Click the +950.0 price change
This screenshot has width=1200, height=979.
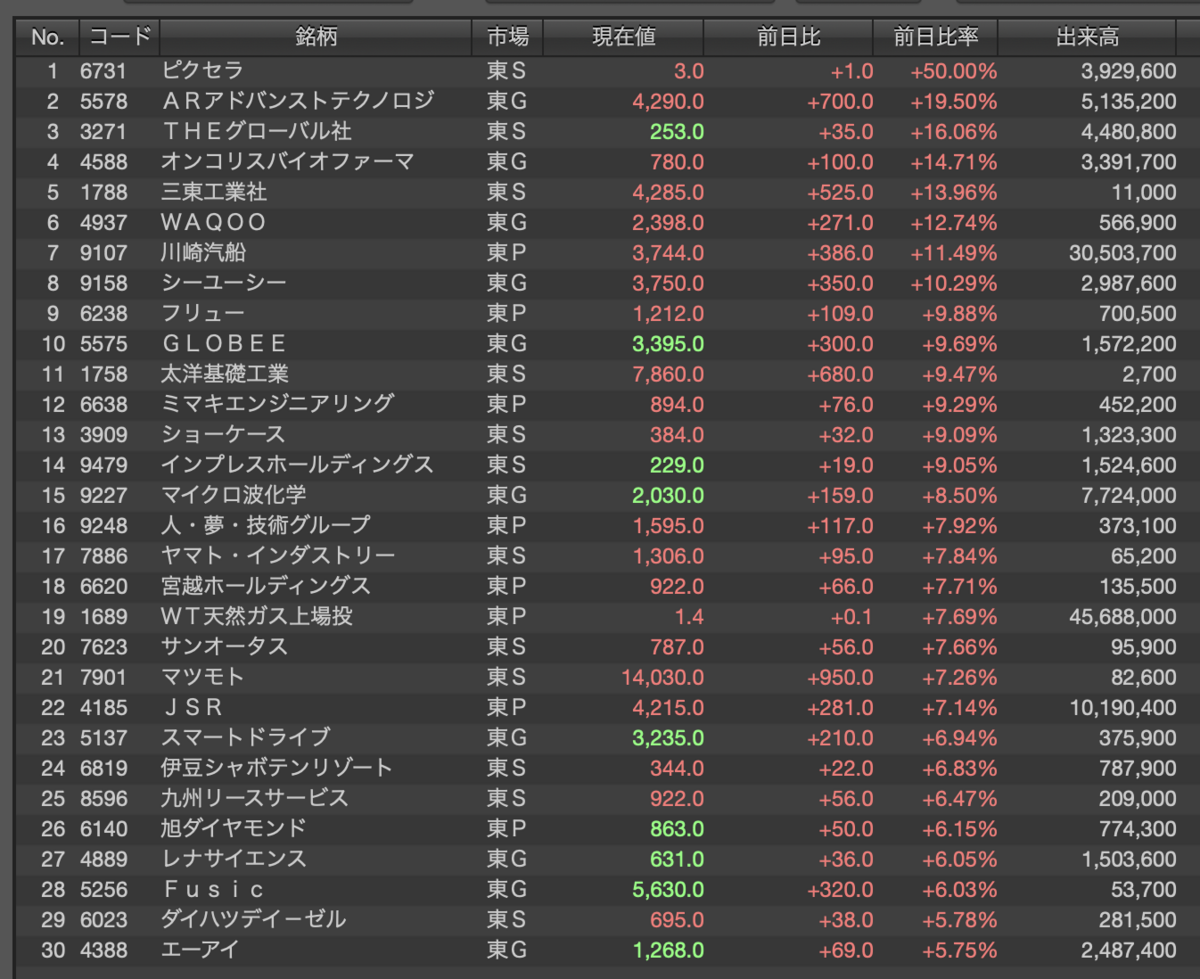point(840,677)
